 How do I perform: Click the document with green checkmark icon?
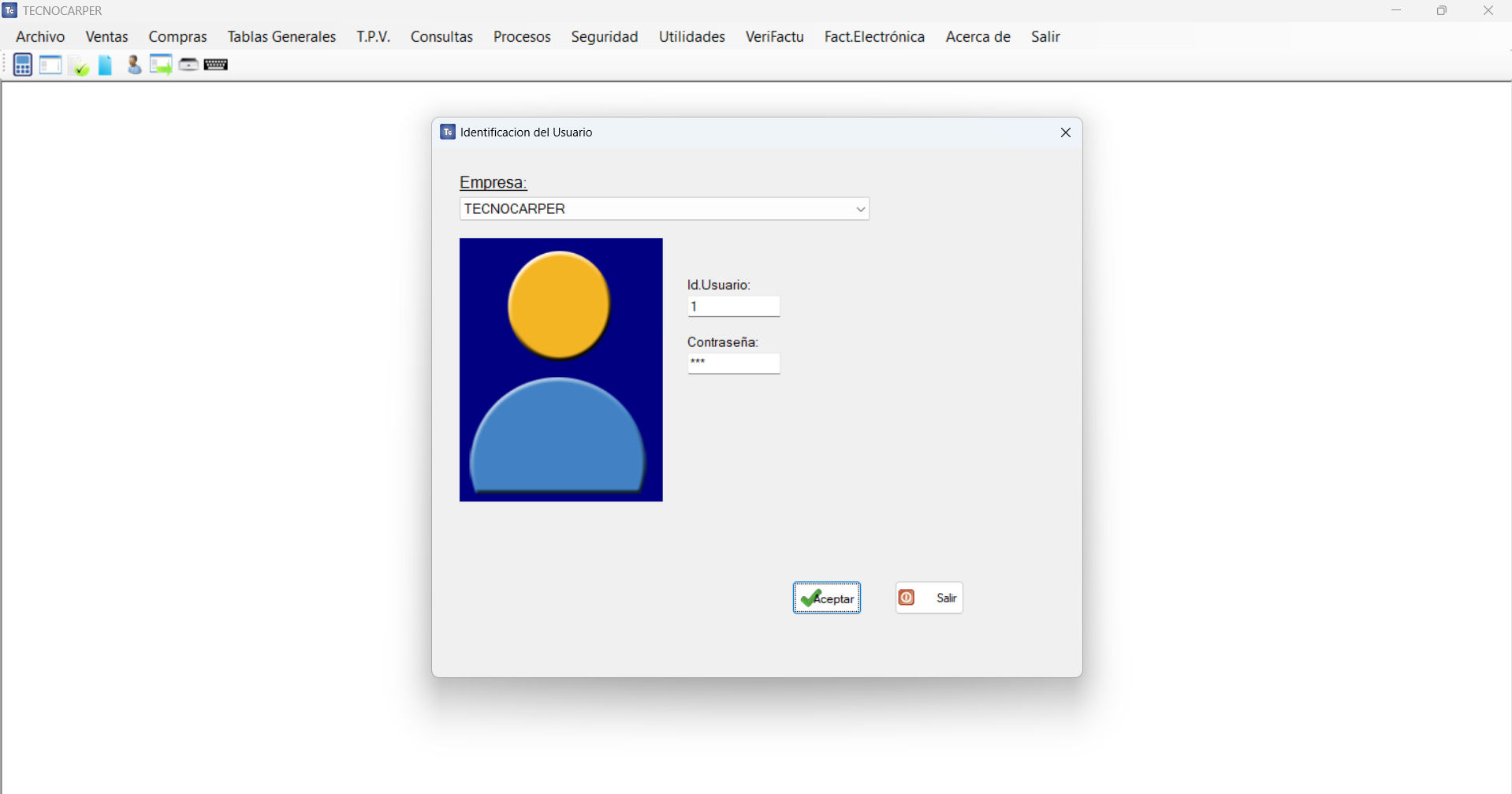pos(79,65)
